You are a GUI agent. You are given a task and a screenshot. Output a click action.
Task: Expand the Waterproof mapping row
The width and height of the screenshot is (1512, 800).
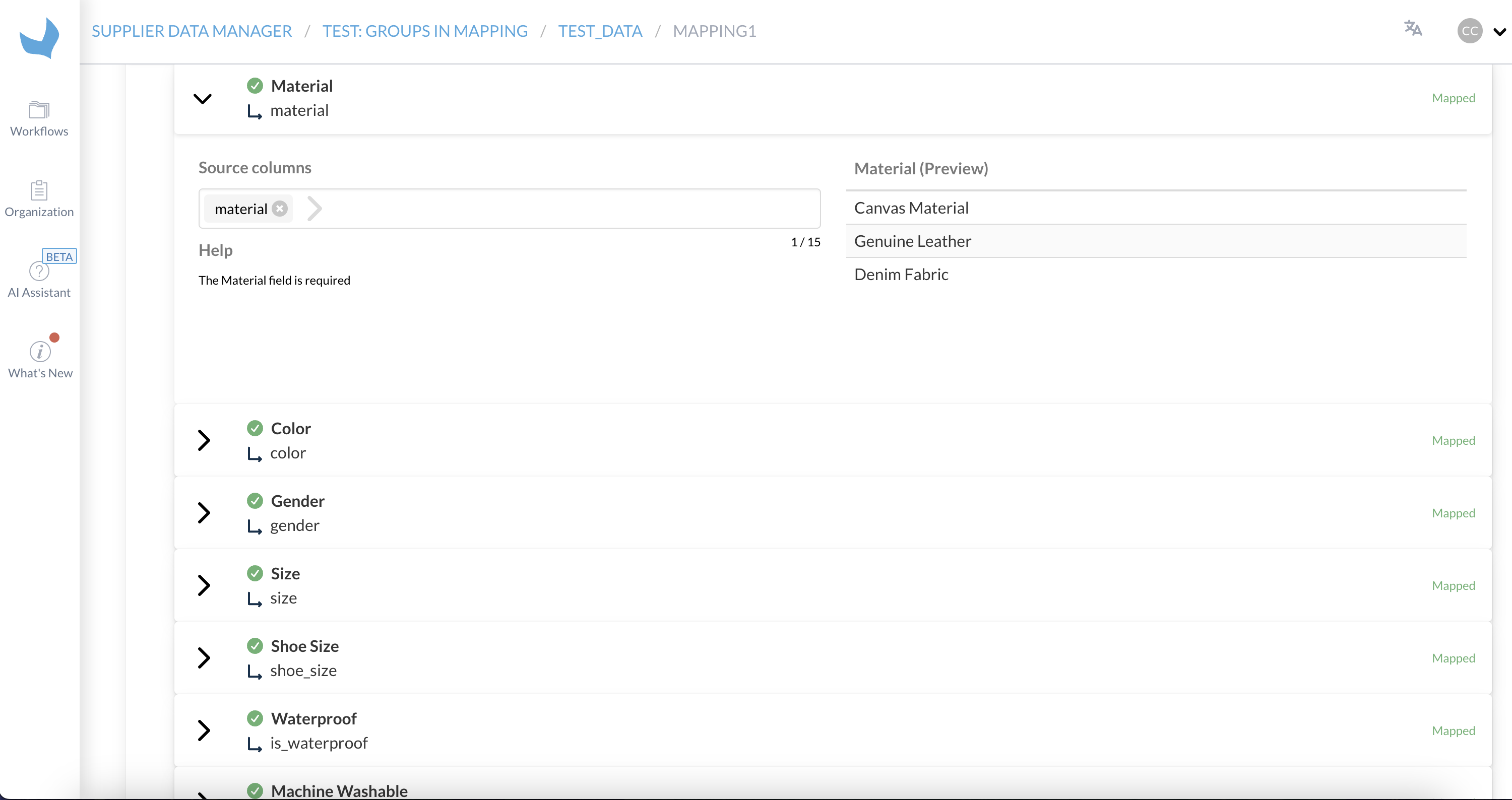(204, 731)
